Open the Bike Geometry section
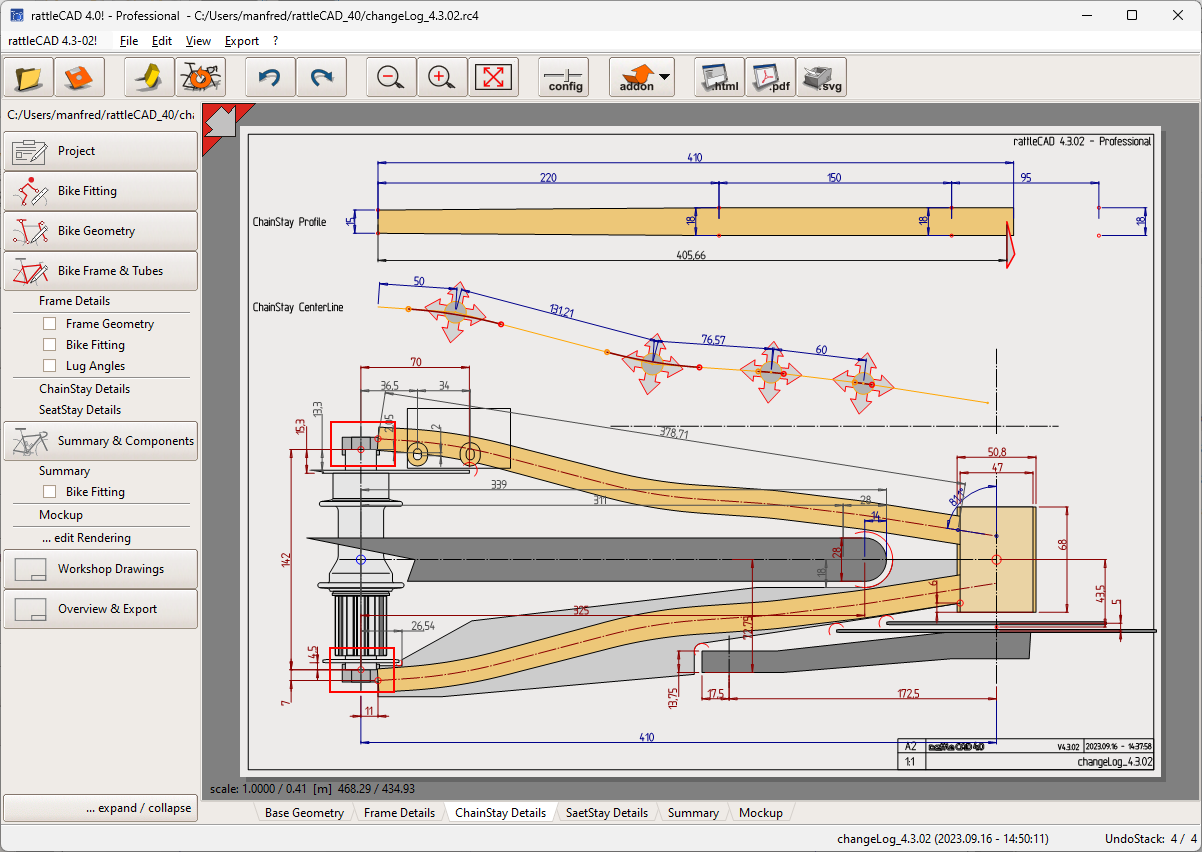The width and height of the screenshot is (1202, 852). click(100, 231)
